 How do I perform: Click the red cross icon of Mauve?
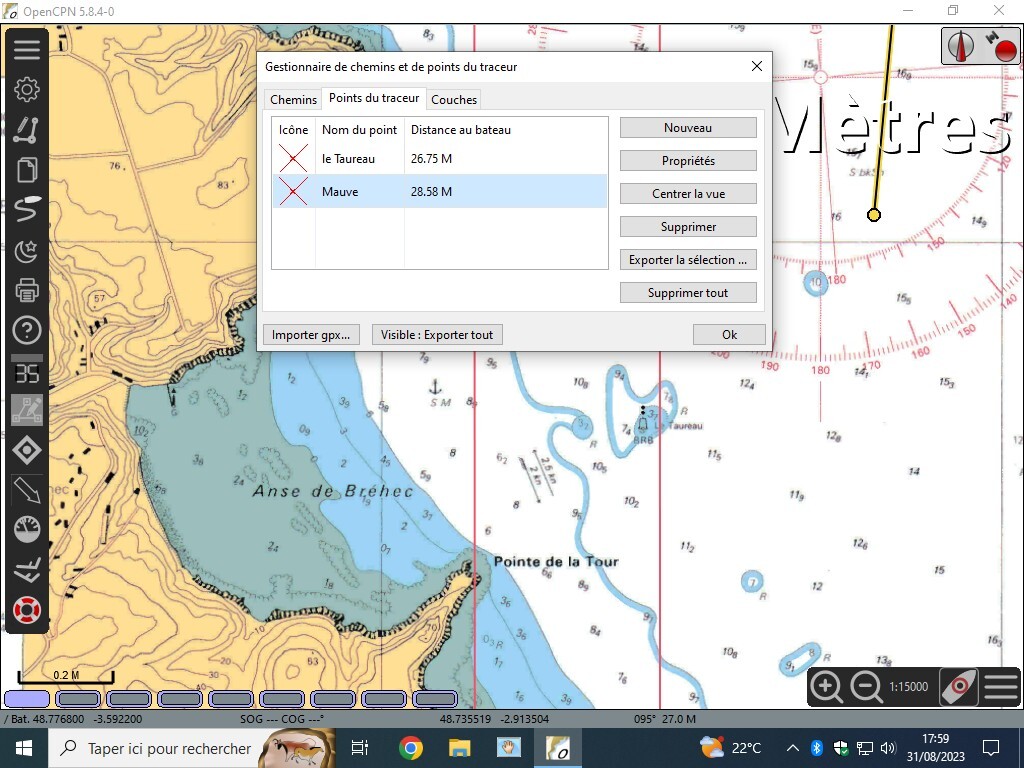[293, 191]
